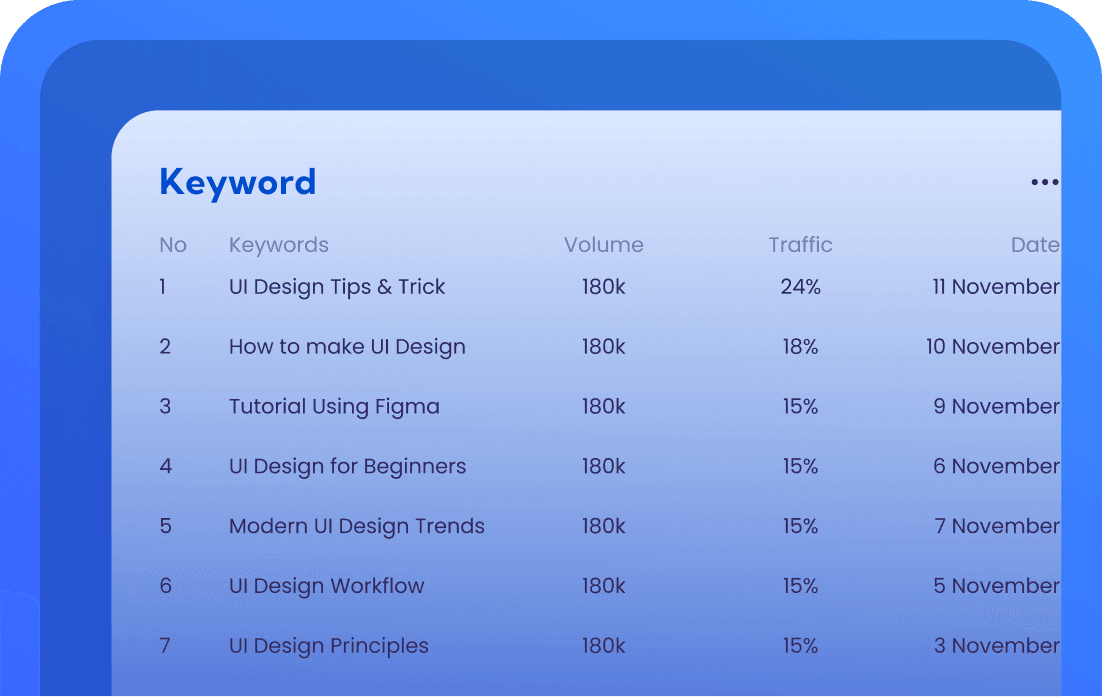
Task: Open the UI Design Workflow keyword
Action: click(326, 587)
